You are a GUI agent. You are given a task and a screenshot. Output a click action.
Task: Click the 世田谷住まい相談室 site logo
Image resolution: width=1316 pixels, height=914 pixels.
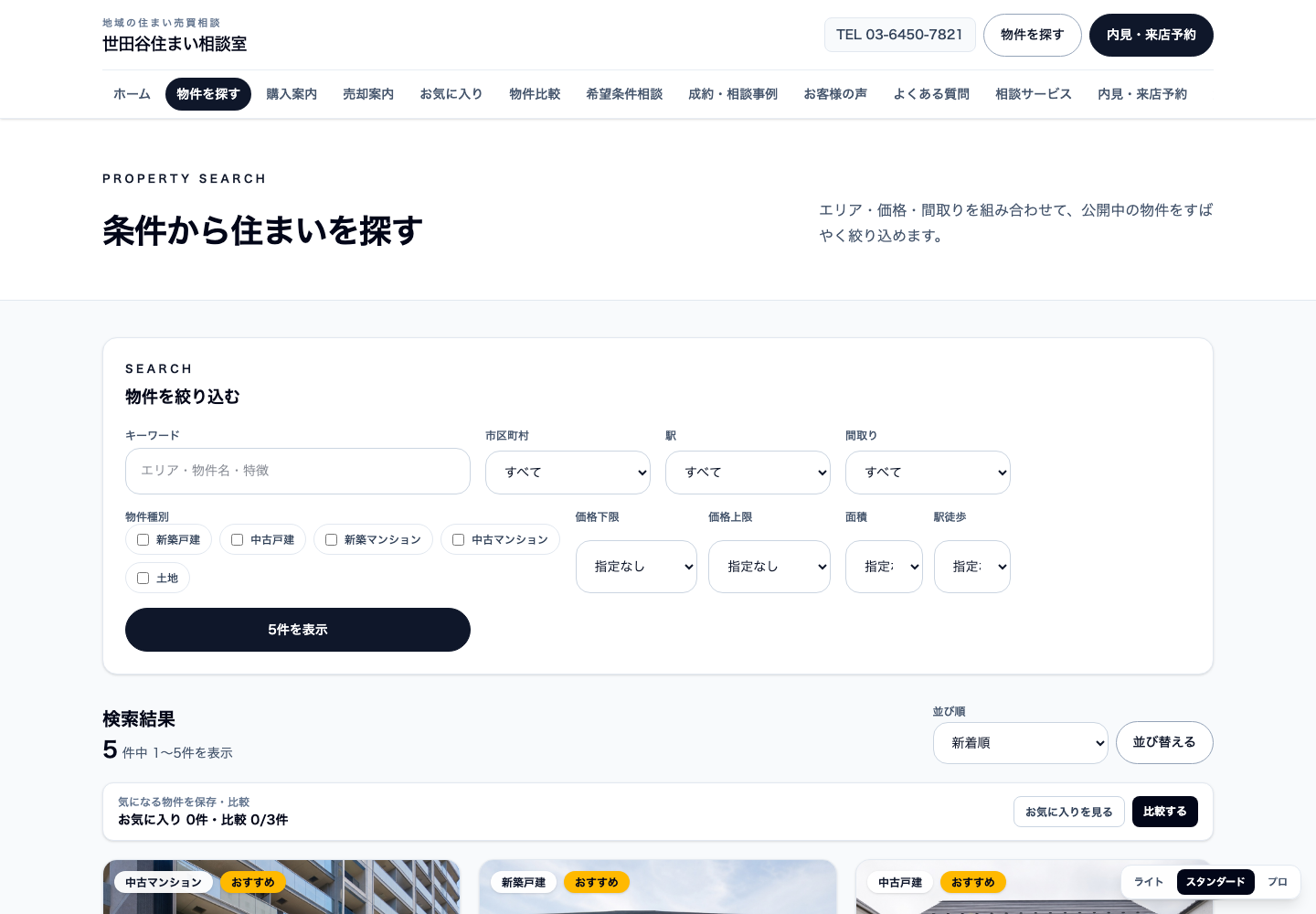click(x=175, y=35)
